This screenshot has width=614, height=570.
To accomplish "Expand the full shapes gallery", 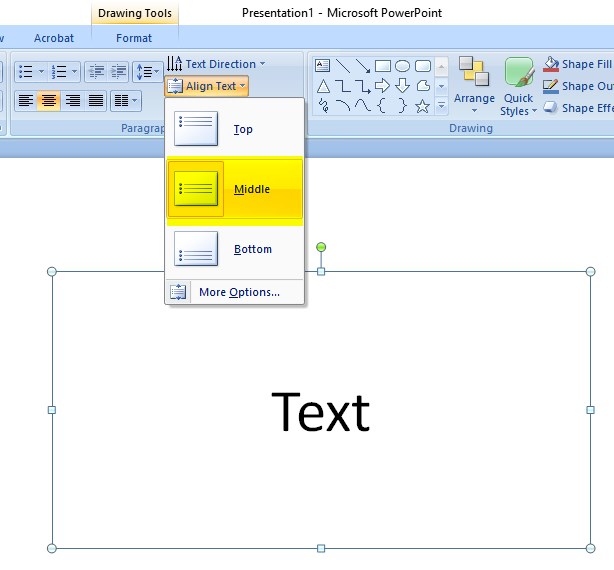I will [441, 106].
